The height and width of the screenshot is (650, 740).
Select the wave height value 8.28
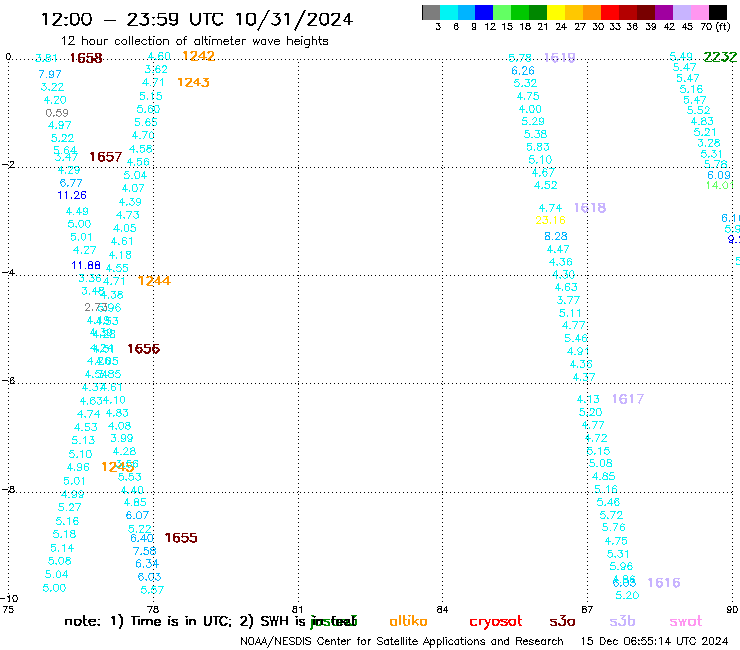[x=556, y=236]
